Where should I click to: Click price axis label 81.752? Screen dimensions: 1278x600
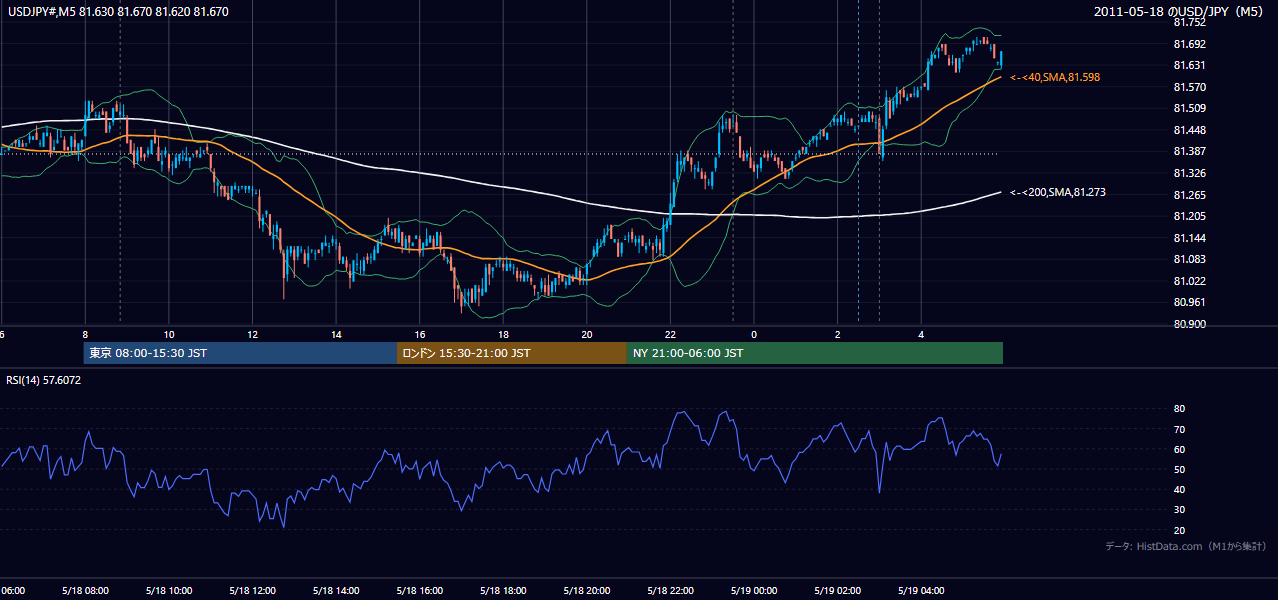coord(1188,22)
